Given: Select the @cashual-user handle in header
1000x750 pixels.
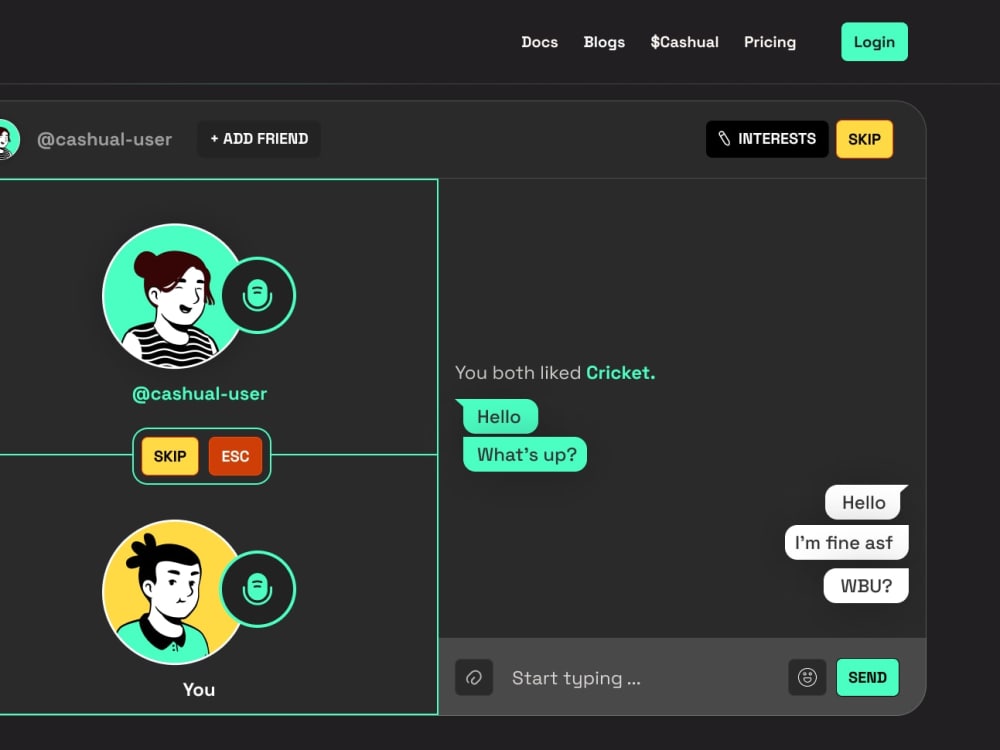Looking at the screenshot, I should click(105, 139).
